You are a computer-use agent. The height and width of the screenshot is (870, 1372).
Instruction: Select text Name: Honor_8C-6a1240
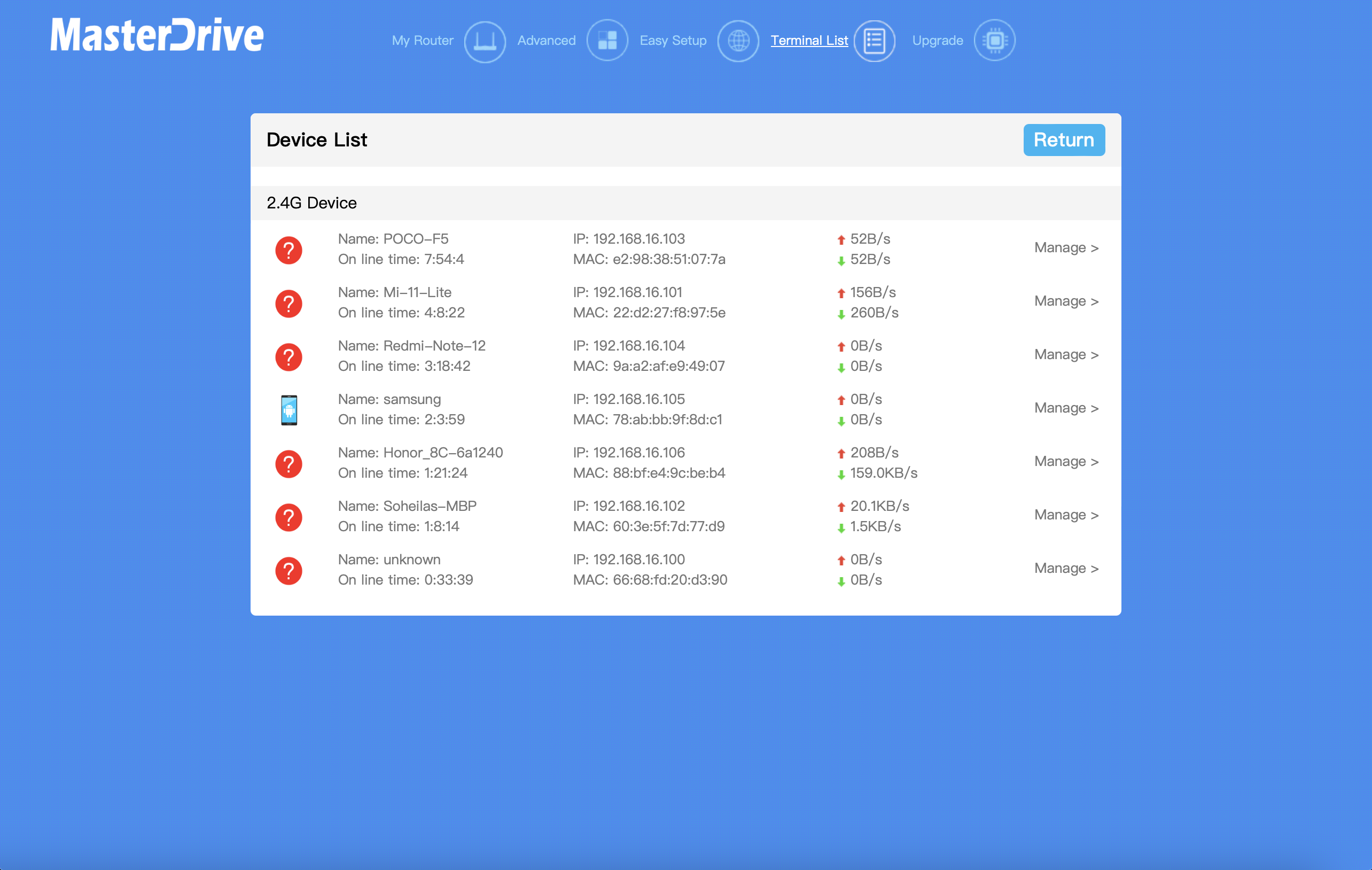click(420, 453)
